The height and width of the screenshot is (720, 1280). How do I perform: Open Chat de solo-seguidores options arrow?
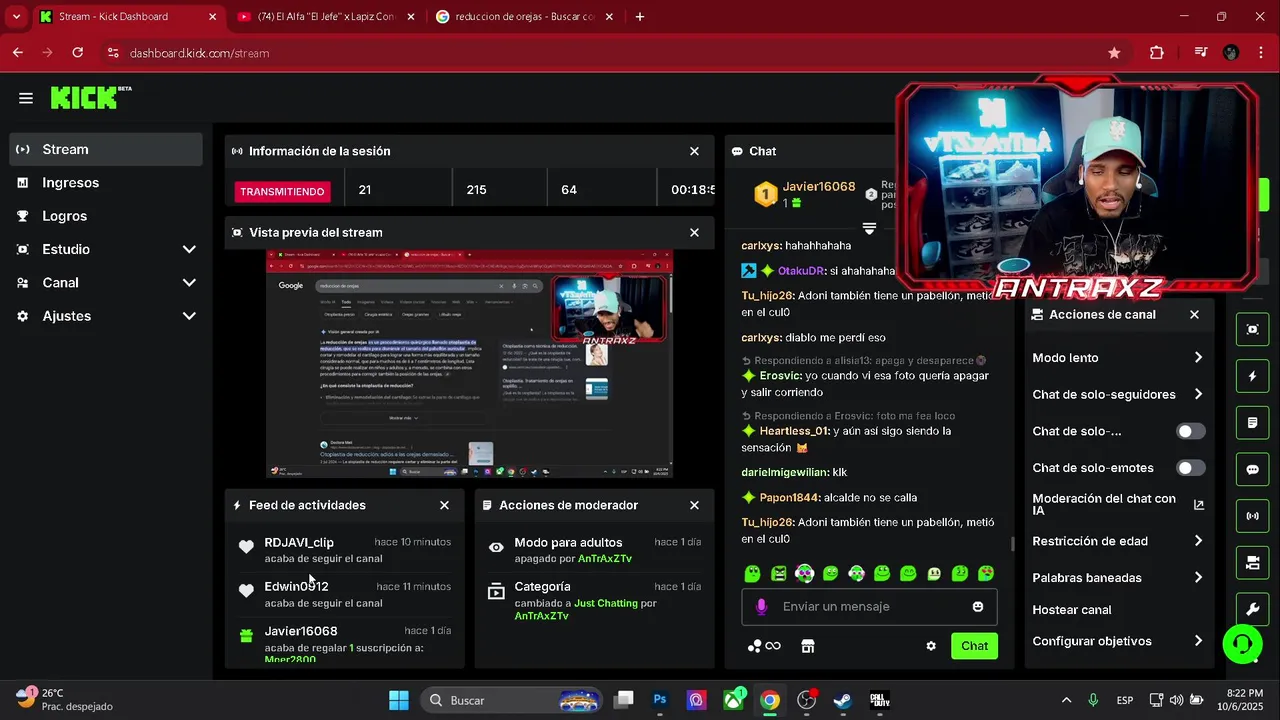coord(1198,394)
